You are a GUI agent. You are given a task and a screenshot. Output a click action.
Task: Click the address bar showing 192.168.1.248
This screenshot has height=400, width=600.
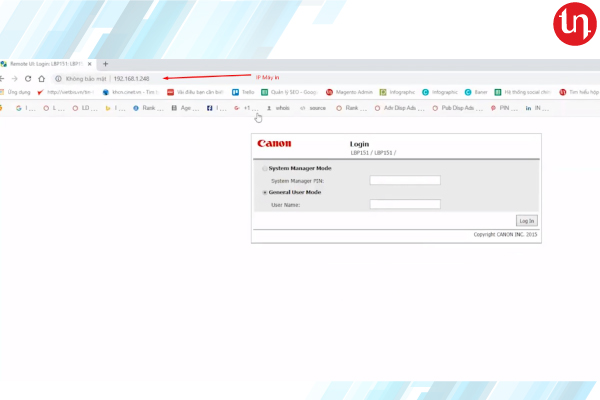click(x=131, y=78)
